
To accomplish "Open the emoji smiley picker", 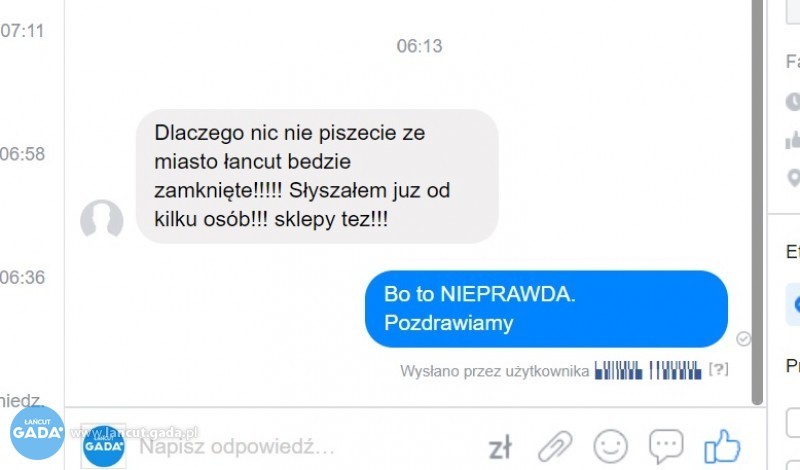I will [x=610, y=447].
